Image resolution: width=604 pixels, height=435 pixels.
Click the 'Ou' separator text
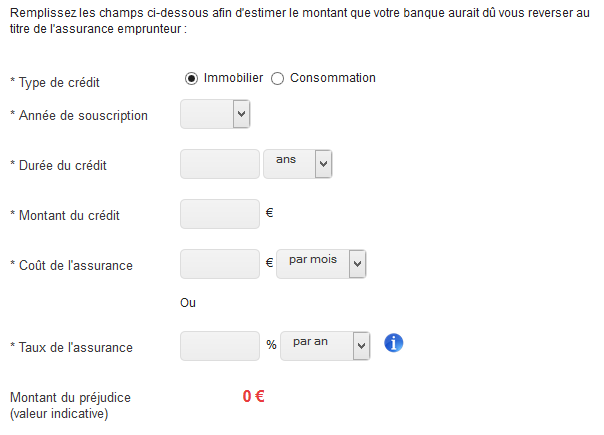coord(188,303)
